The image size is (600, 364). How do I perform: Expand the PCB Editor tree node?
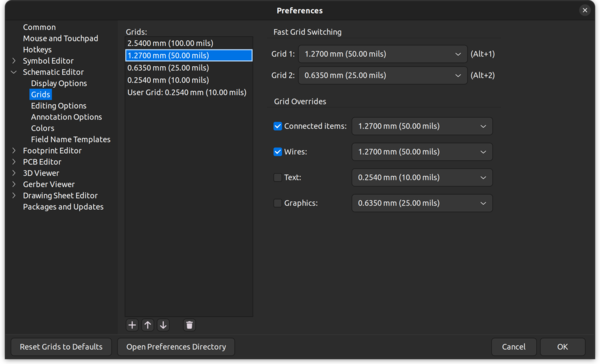(14, 162)
